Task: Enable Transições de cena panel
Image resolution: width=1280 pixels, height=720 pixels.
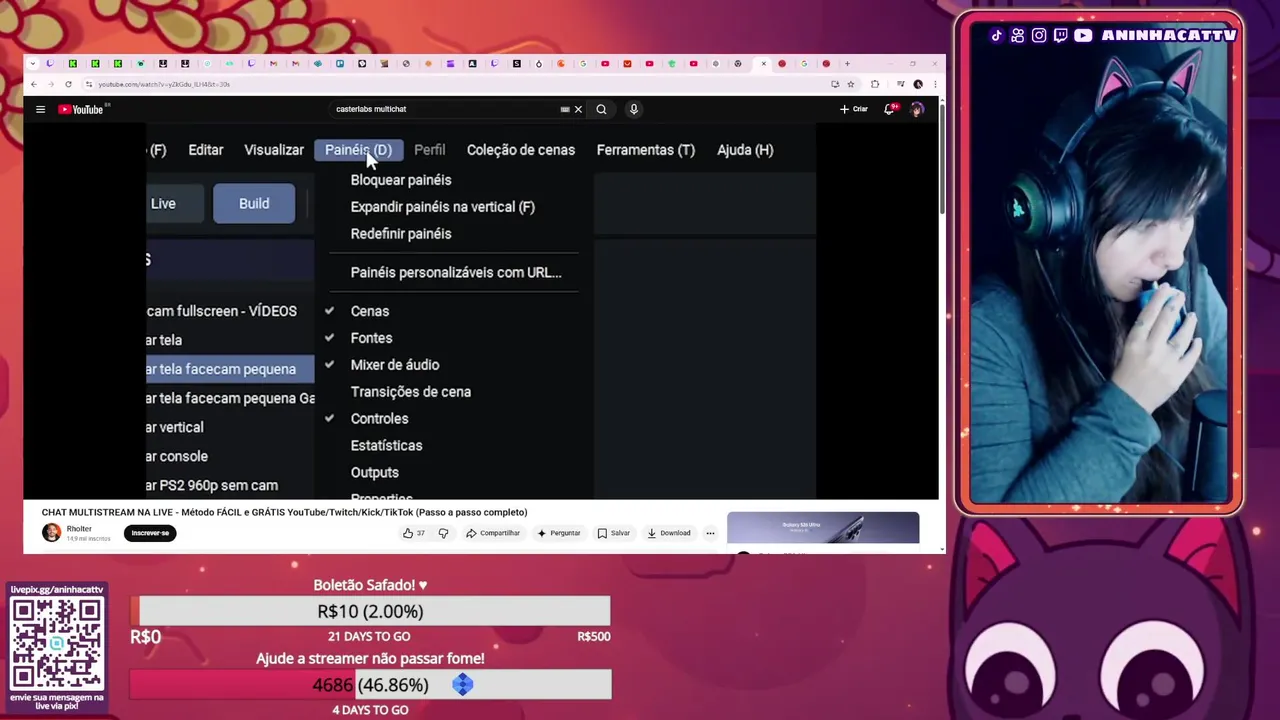Action: (411, 392)
